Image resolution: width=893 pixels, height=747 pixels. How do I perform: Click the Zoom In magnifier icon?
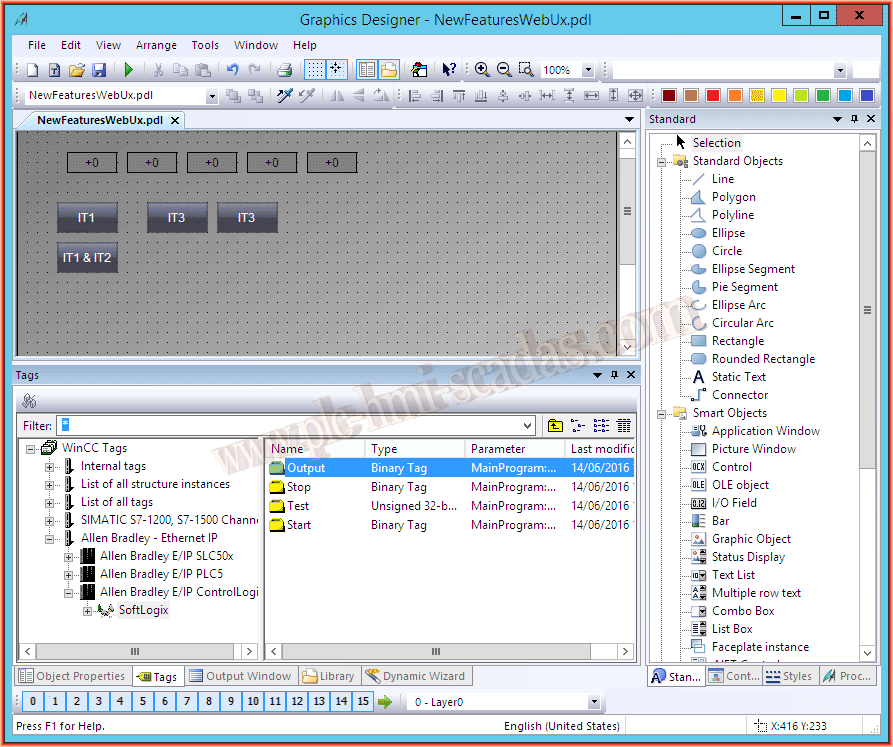(482, 70)
